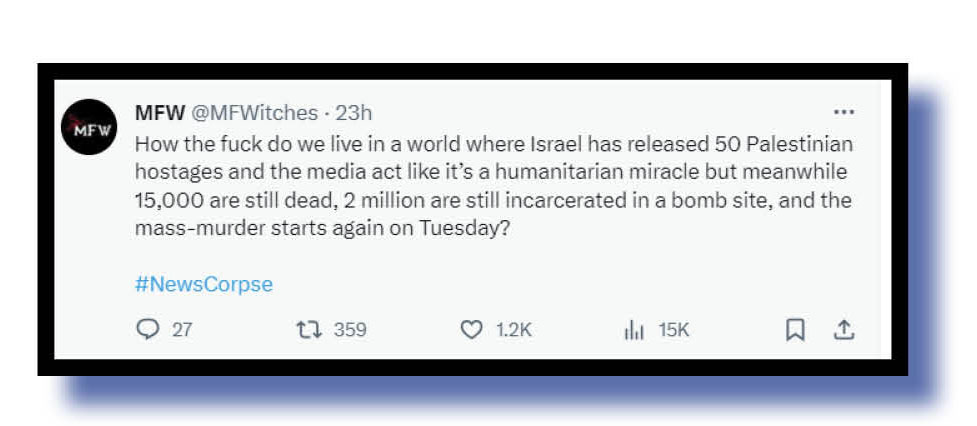
Task: Open the 23h timestamp permalink
Action: point(354,113)
